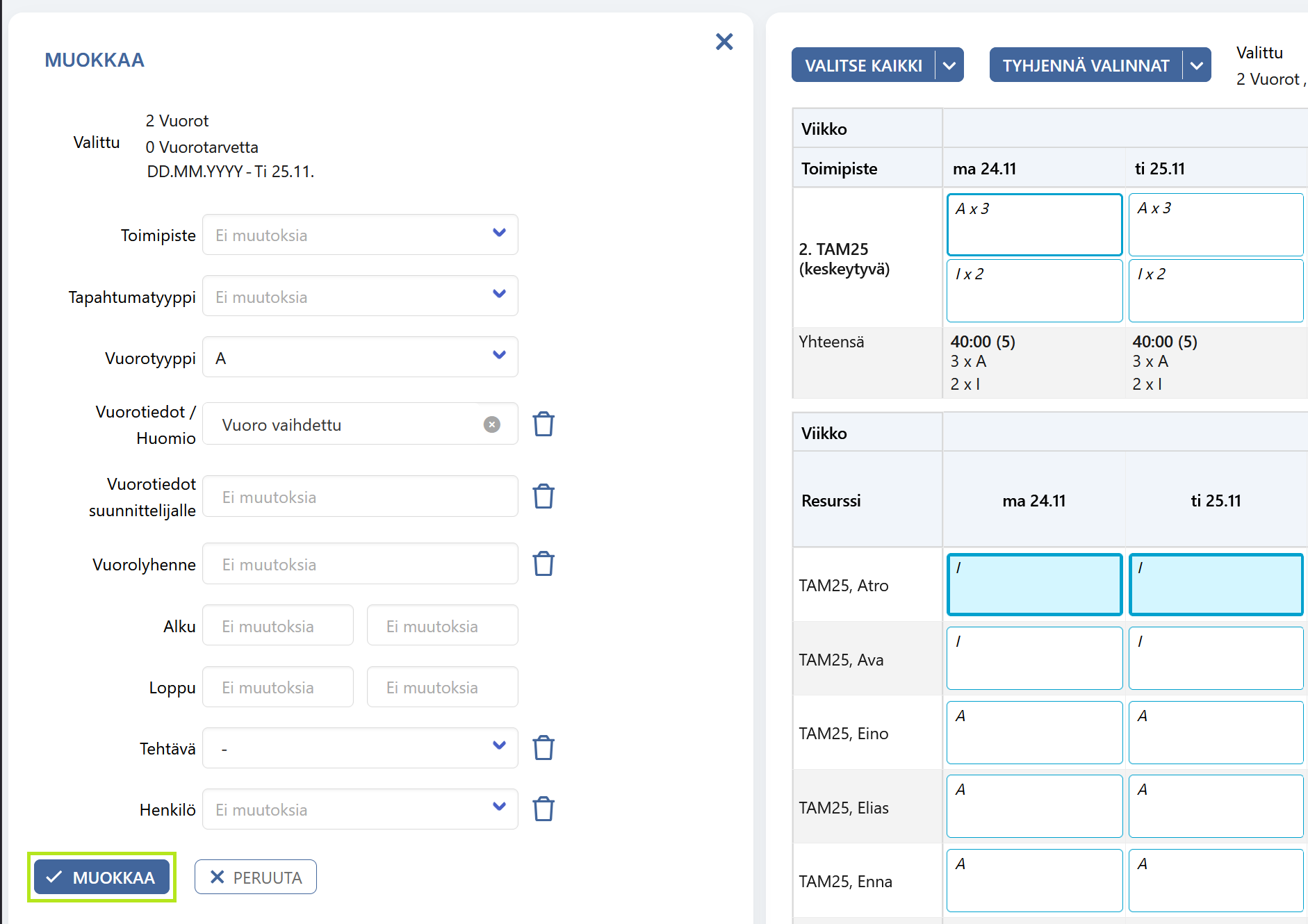Click the trash icon next to Vuorotiedot suunnittelijalle
The width and height of the screenshot is (1308, 924).
coord(543,496)
